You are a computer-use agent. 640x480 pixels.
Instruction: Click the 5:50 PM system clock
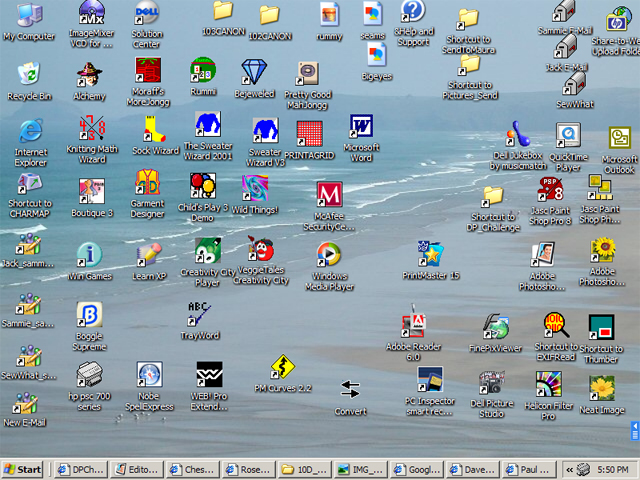(x=612, y=470)
